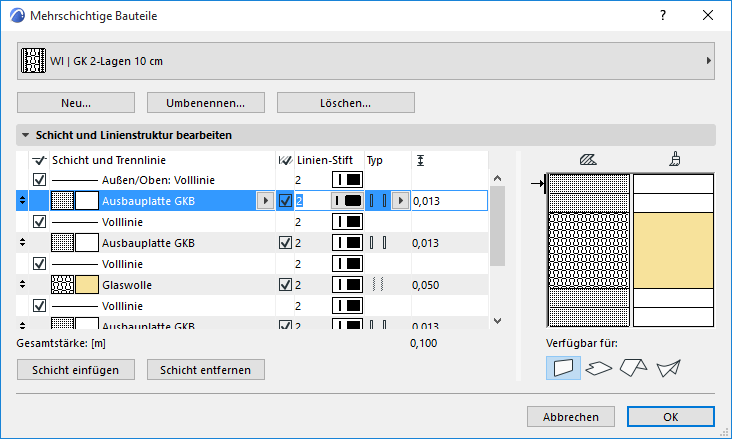Toggle the wall availability icon
This screenshot has width=732, height=439.
(x=565, y=367)
